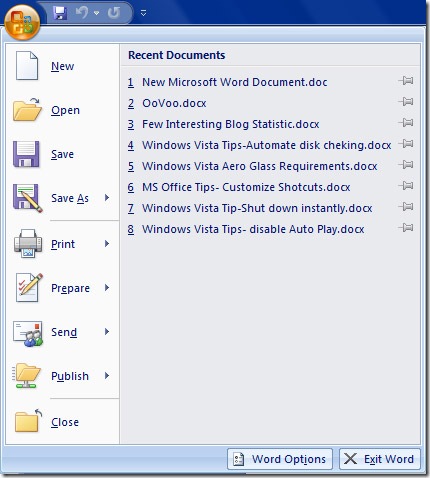Screen dimensions: 430x478
Task: Select the Send menu entry label
Action: (x=64, y=332)
